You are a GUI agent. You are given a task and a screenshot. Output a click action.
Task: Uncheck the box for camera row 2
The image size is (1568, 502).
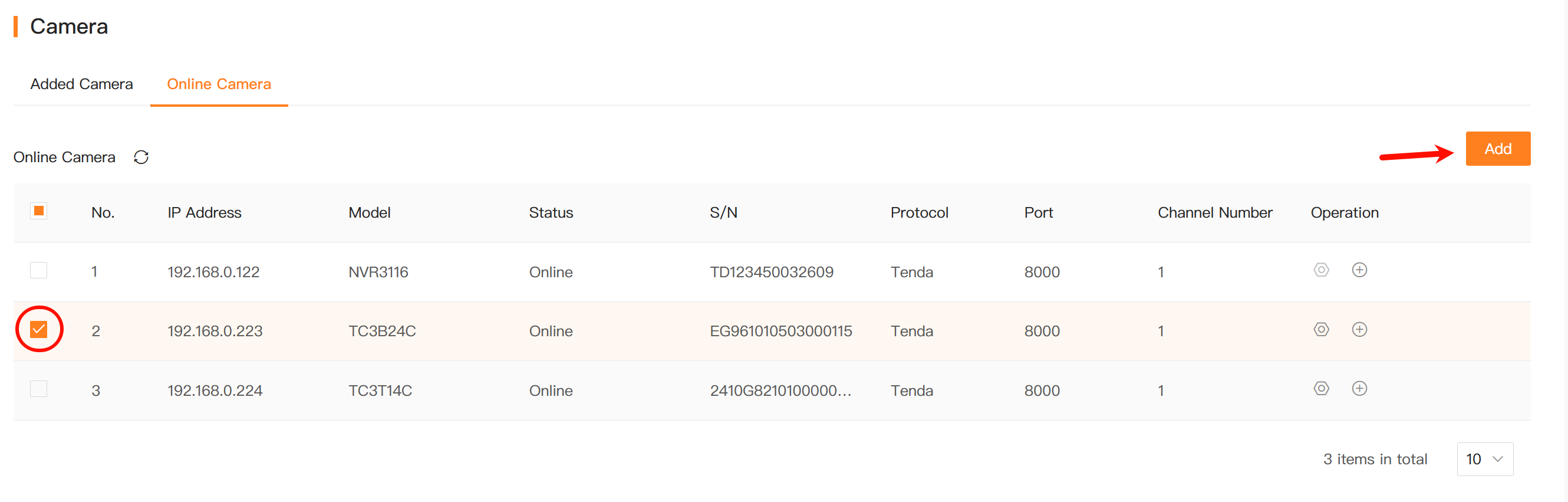click(x=38, y=330)
